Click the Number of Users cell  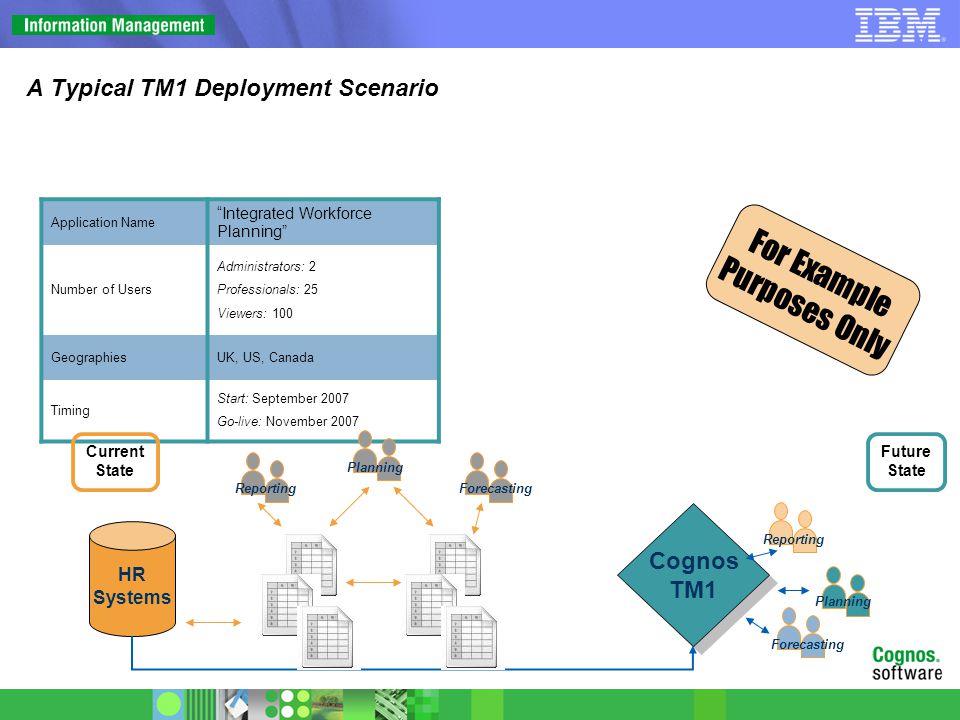[x=124, y=290]
